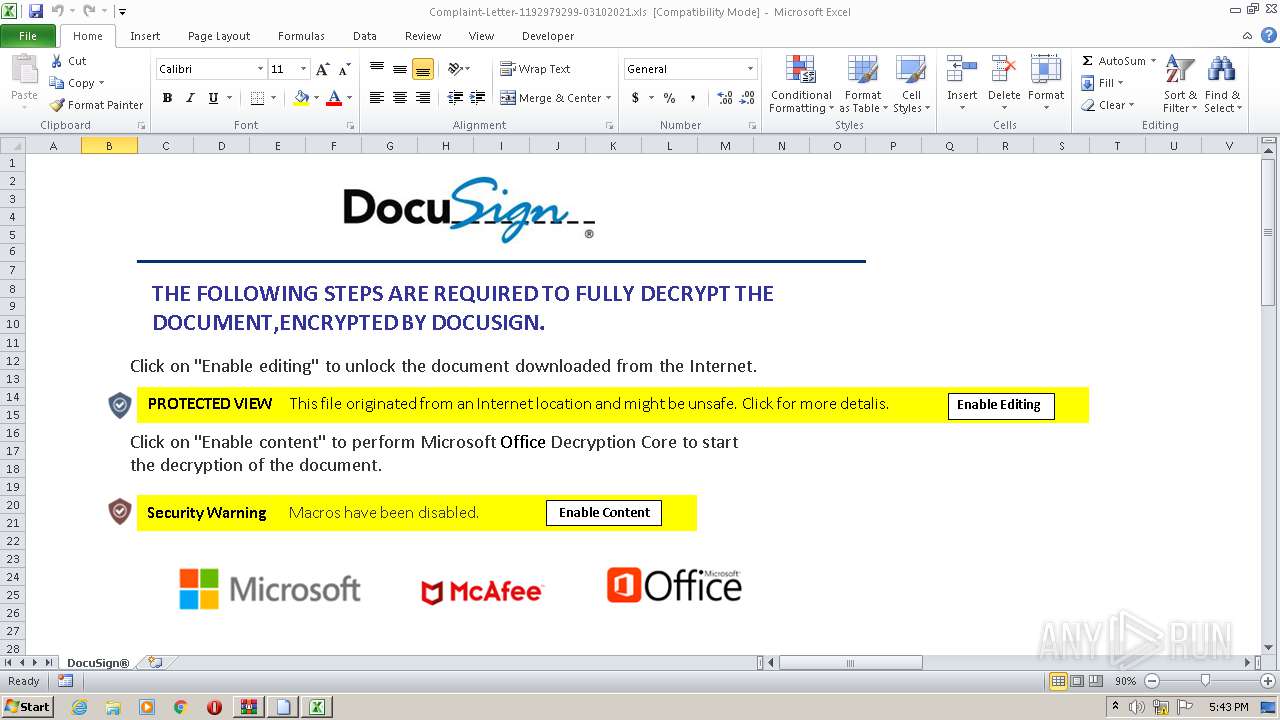
Task: Click the Orientation icon
Action: tap(455, 69)
